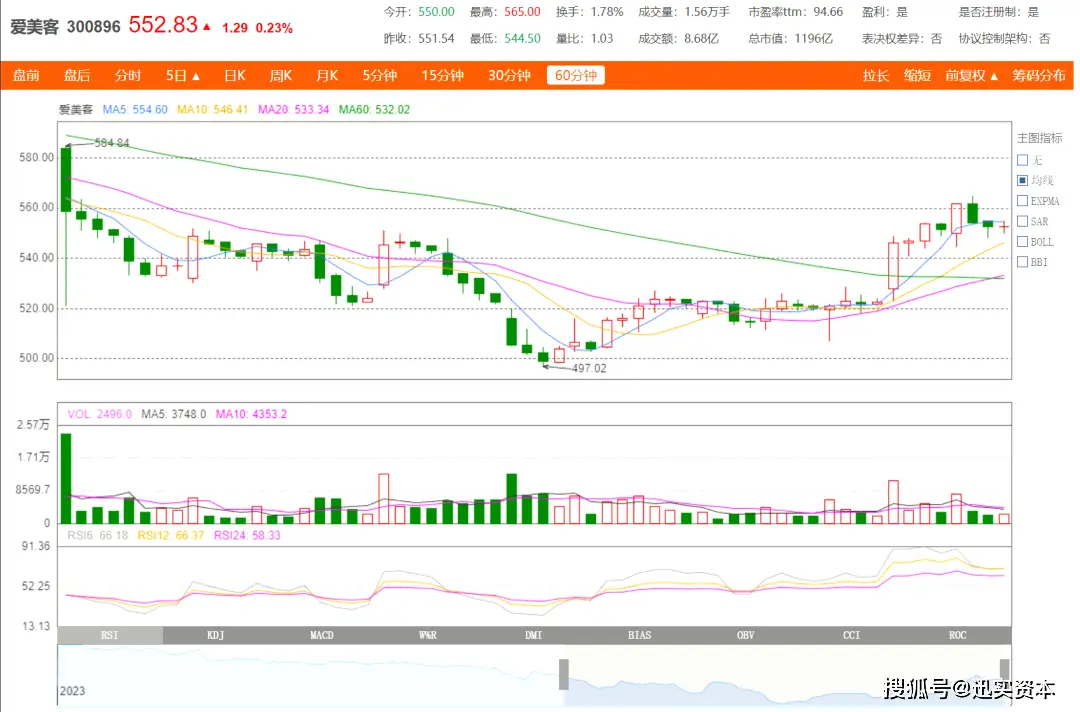Click the RSI24: 58.33 label
Image resolution: width=1080 pixels, height=712 pixels.
247,535
